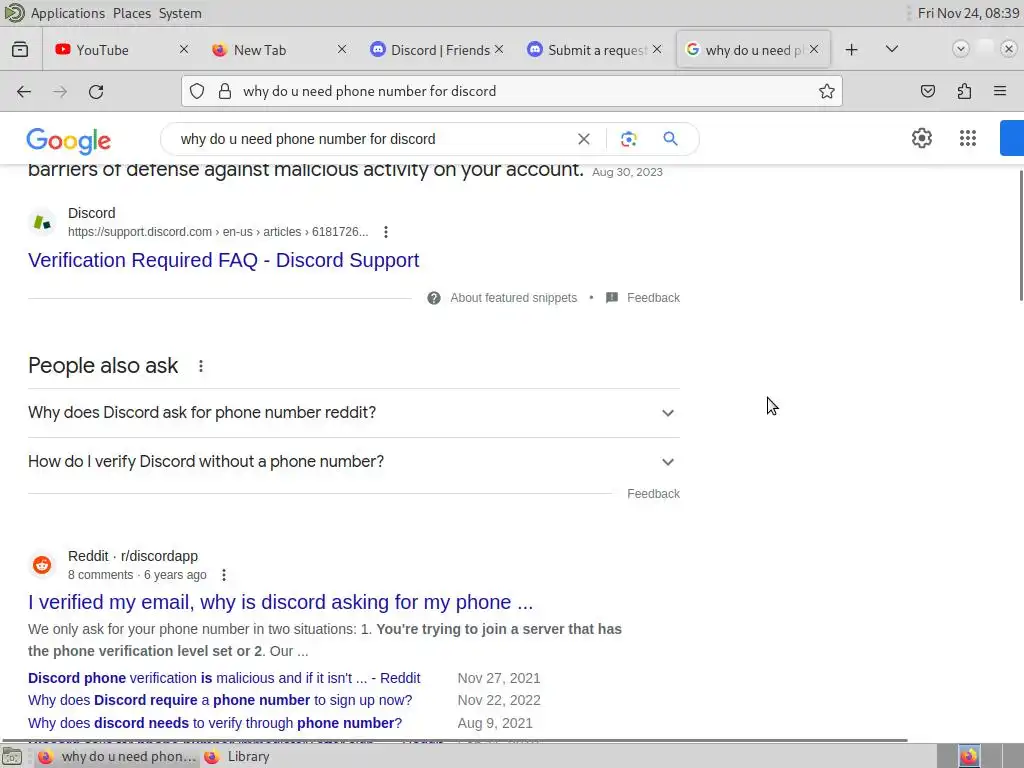Click into the Firefox address bar
Screen dimensions: 1024x768
[x=511, y=91]
